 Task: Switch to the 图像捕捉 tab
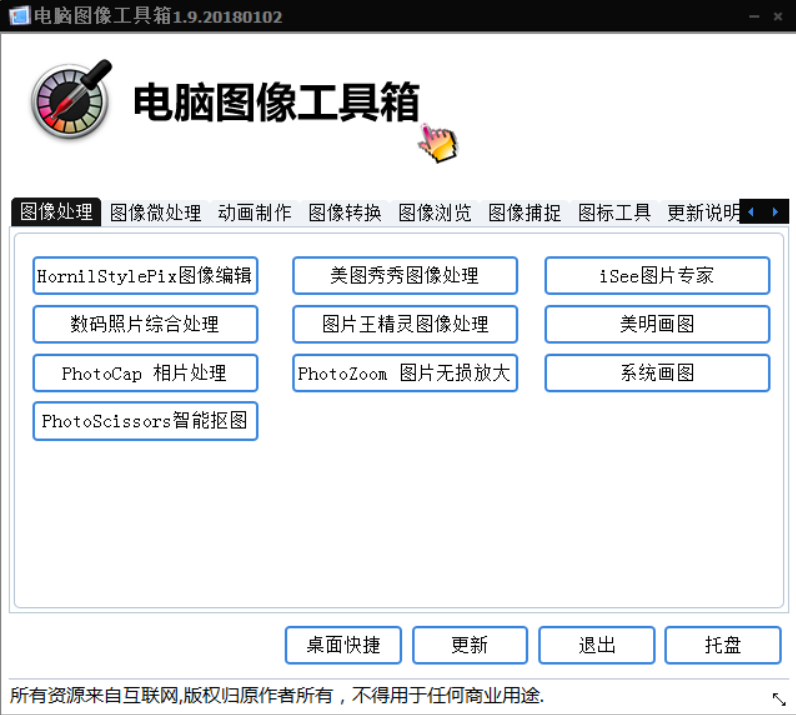click(524, 213)
